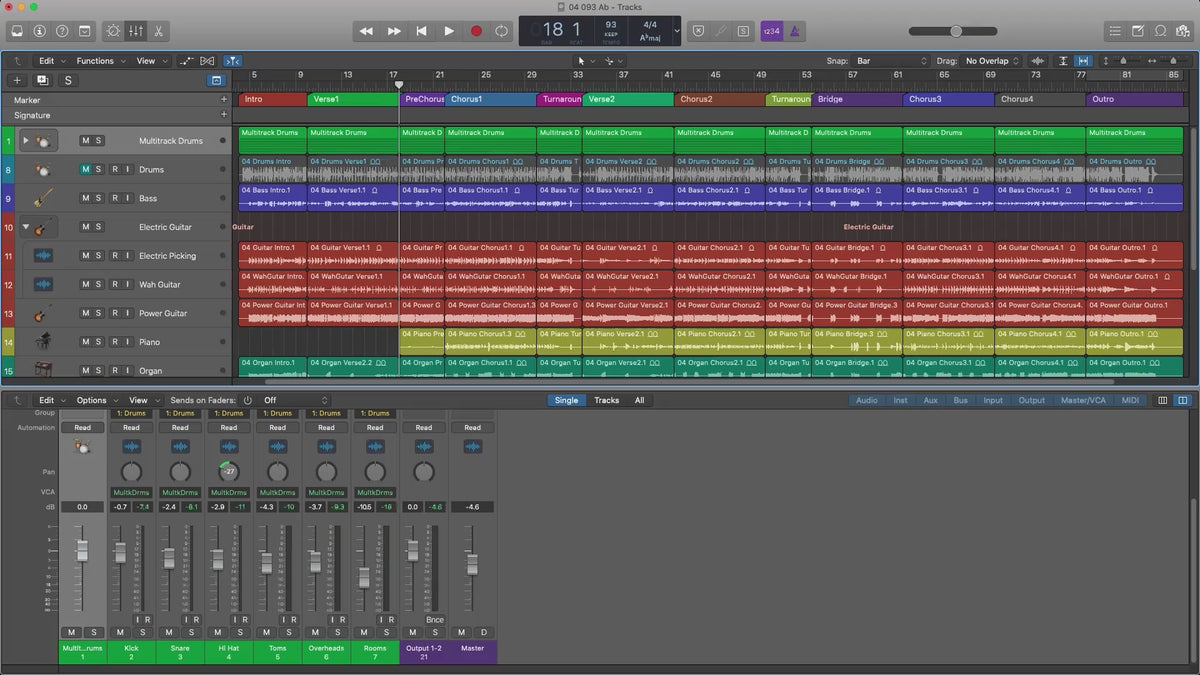
Task: Click the add track plus button
Action: click(x=17, y=80)
